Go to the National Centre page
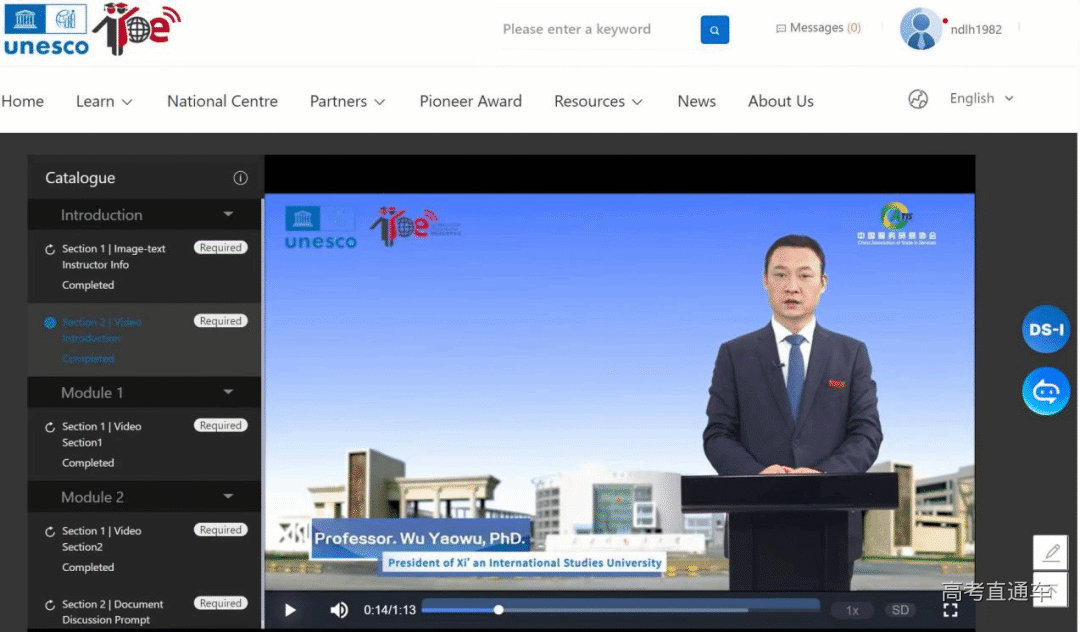This screenshot has height=632, width=1080. click(222, 101)
